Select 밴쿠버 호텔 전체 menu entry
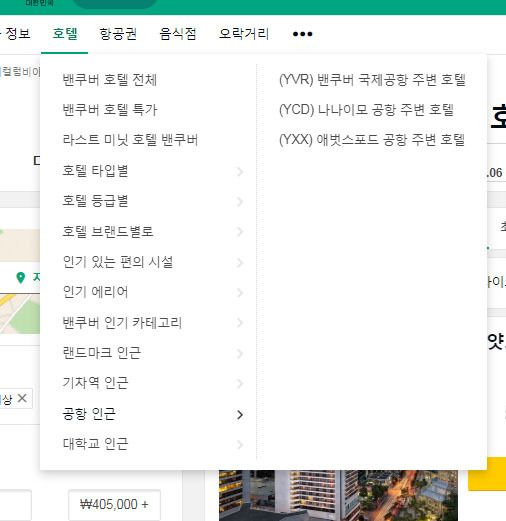 tap(110, 80)
